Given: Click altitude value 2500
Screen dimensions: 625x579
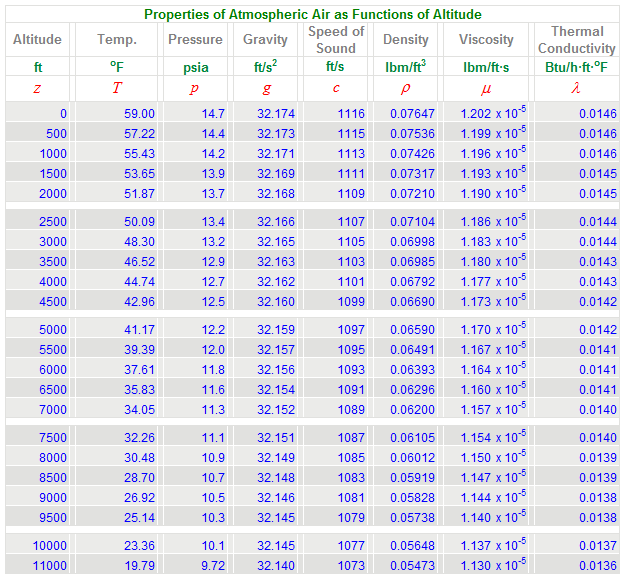Looking at the screenshot, I should pos(53,222).
